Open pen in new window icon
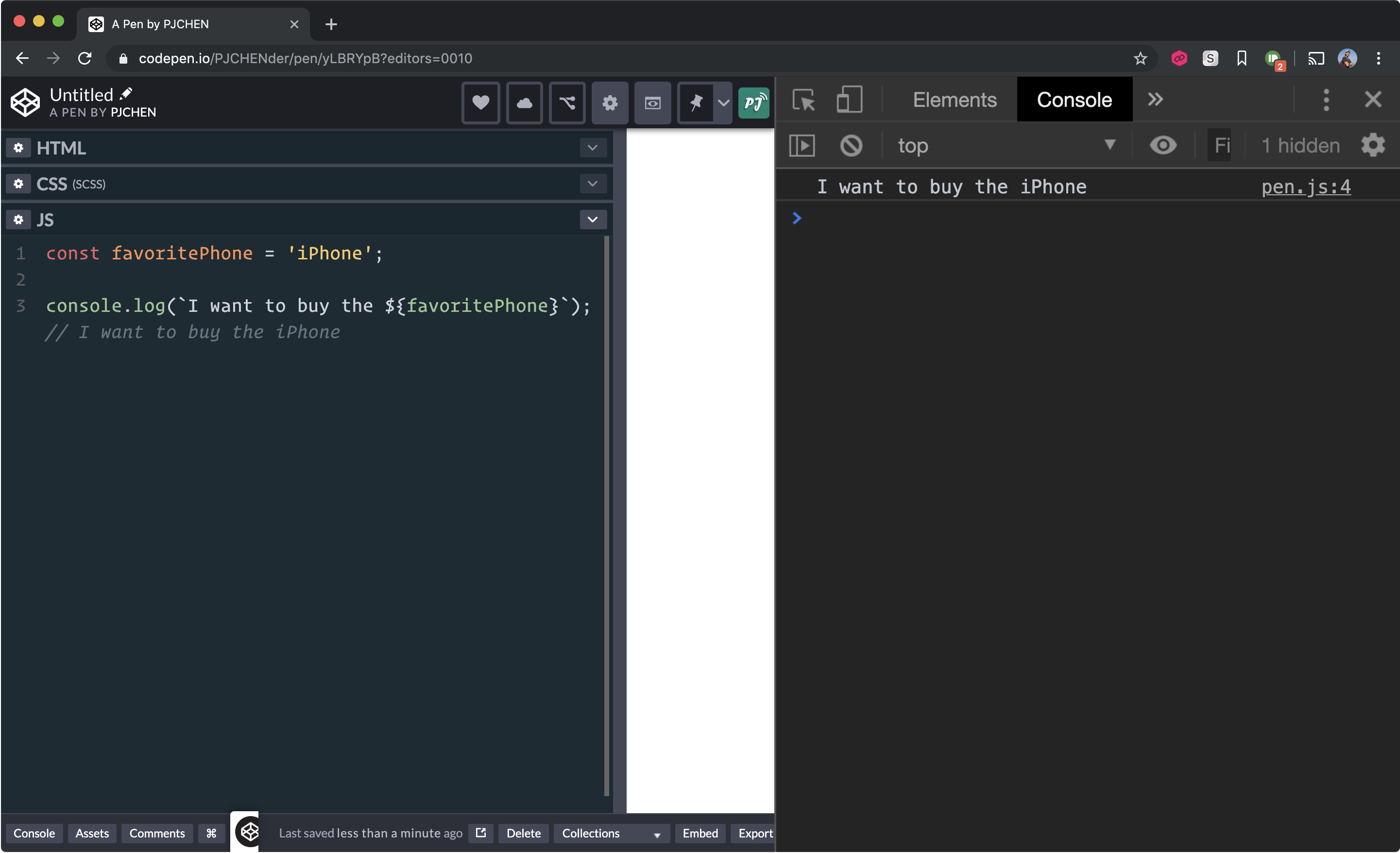 coord(481,833)
